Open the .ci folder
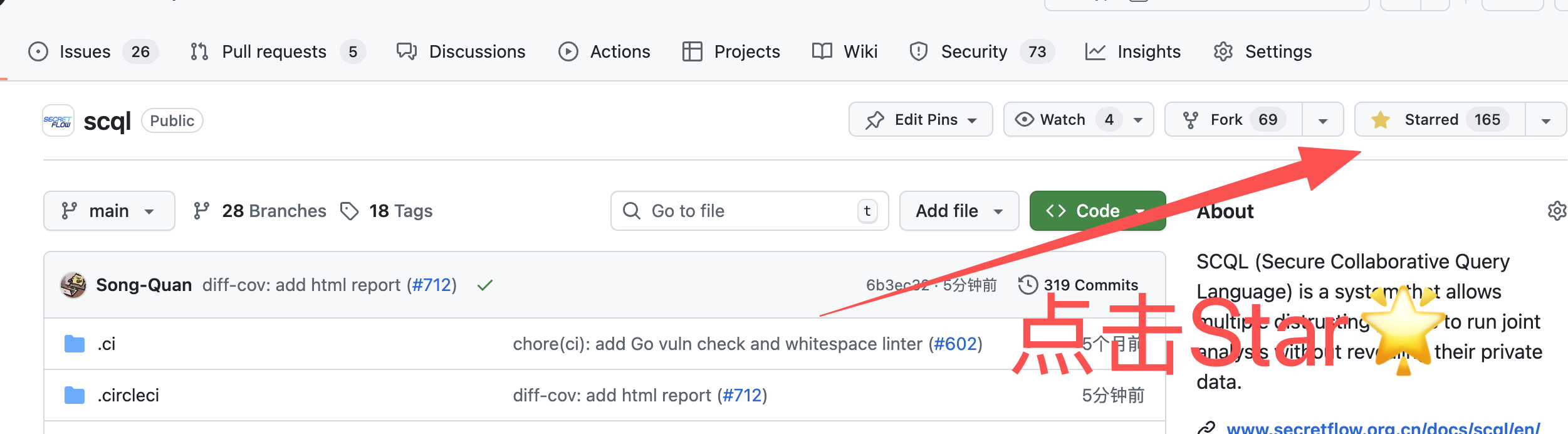Image resolution: width=1568 pixels, height=434 pixels. click(x=107, y=344)
